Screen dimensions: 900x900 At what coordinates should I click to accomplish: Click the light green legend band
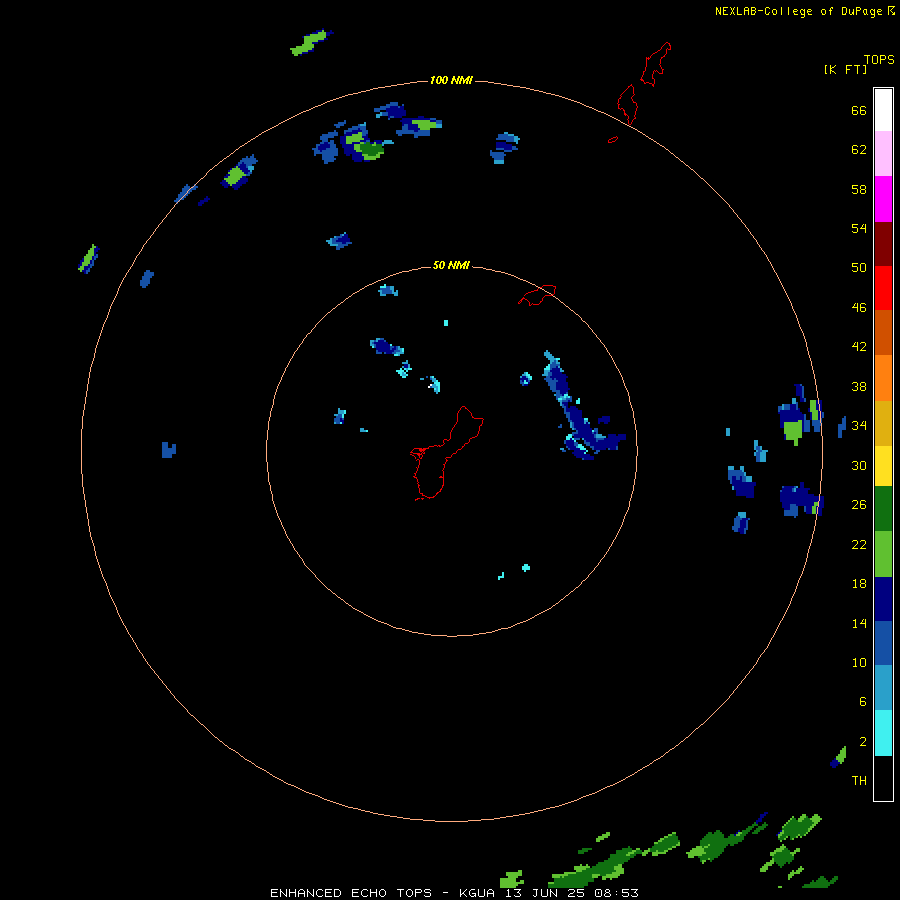point(883,554)
